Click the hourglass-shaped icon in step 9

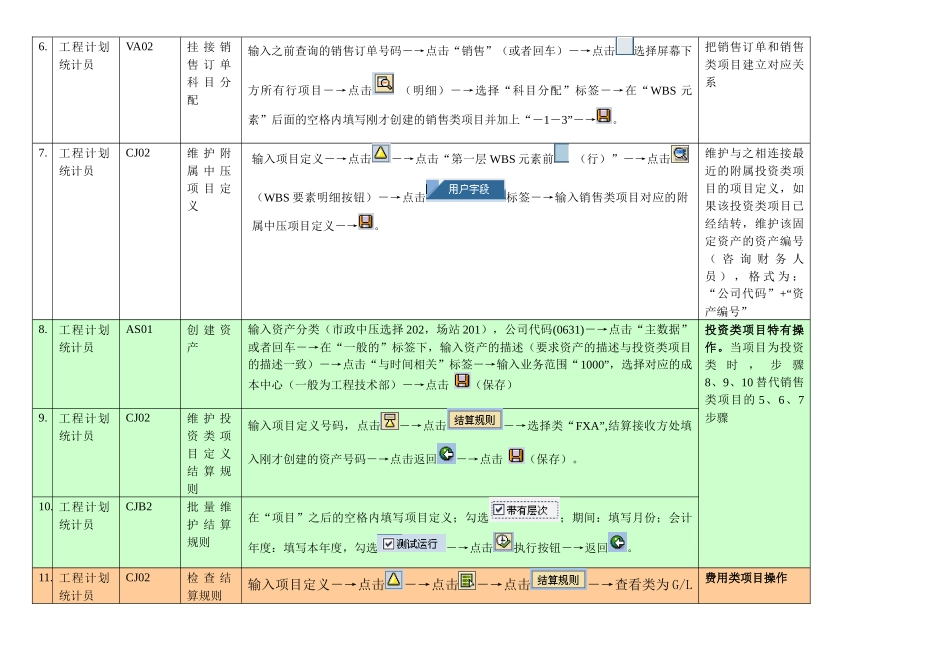pos(390,421)
